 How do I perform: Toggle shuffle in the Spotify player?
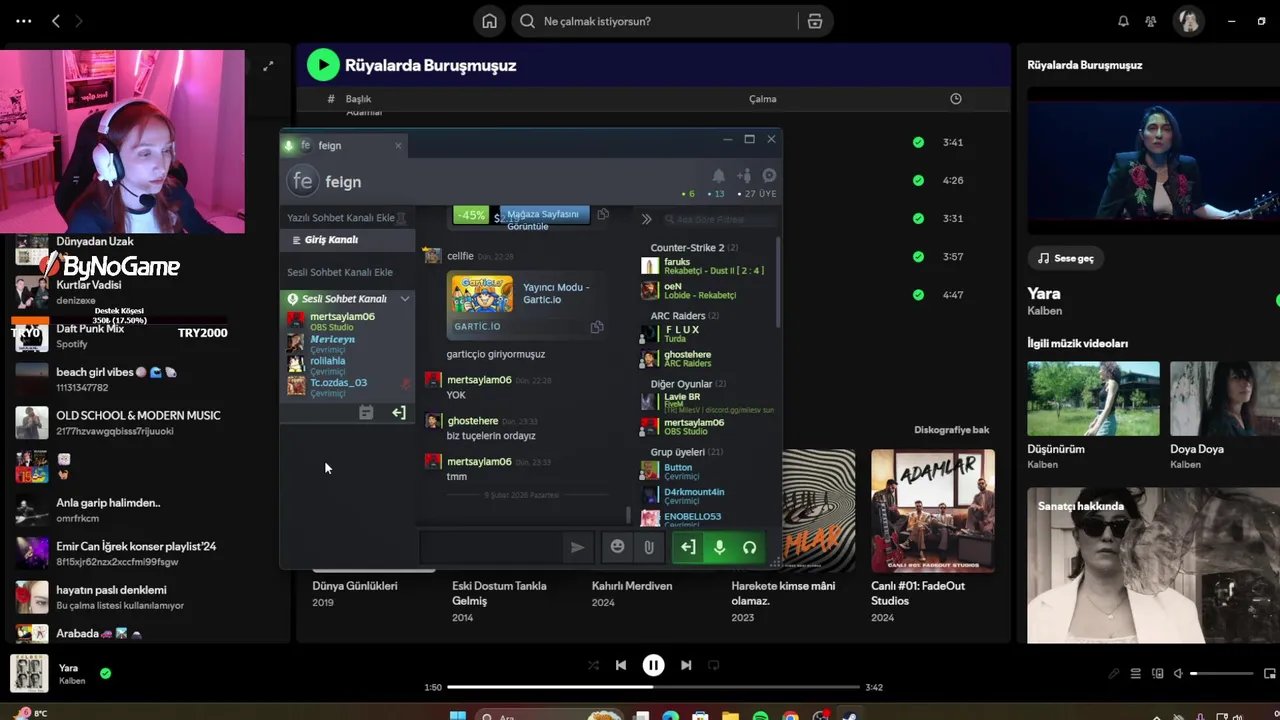[593, 665]
